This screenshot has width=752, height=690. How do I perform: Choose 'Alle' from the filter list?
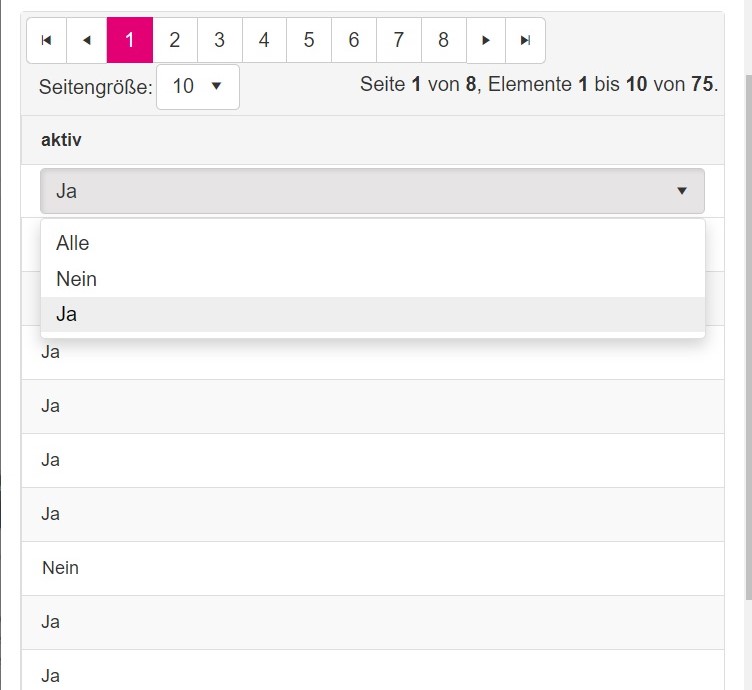73,243
